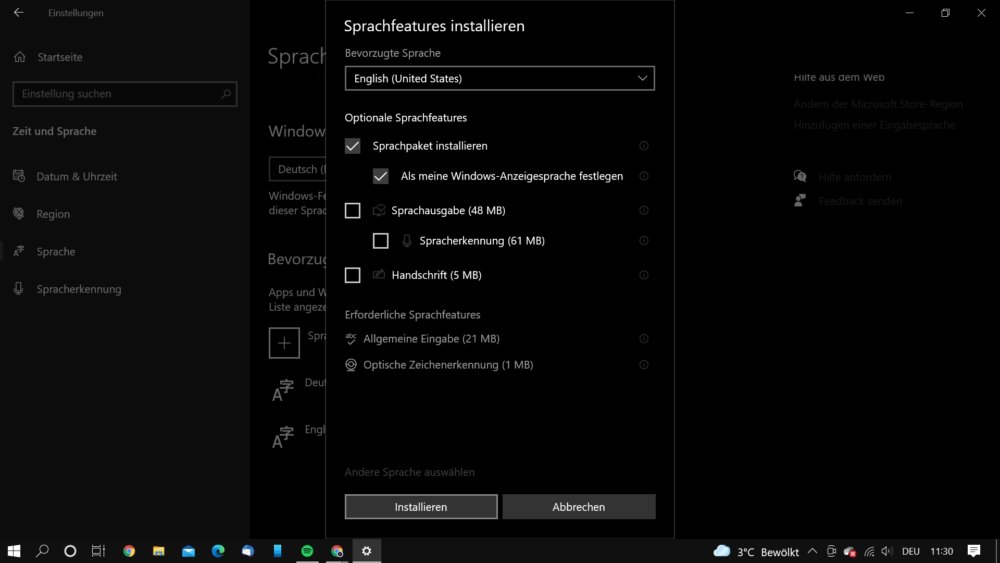Click Optische Zeichenerkennung (1 MB) text

pyautogui.click(x=448, y=365)
